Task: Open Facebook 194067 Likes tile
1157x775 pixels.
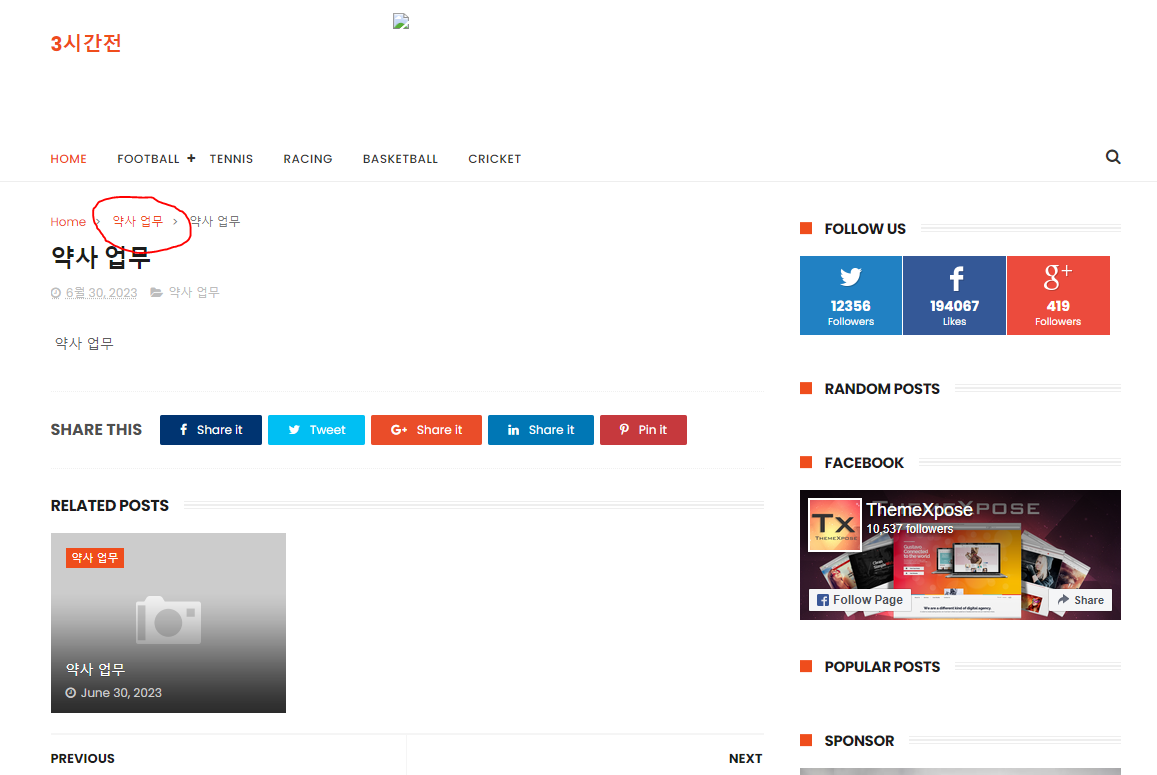Action: pos(954,295)
